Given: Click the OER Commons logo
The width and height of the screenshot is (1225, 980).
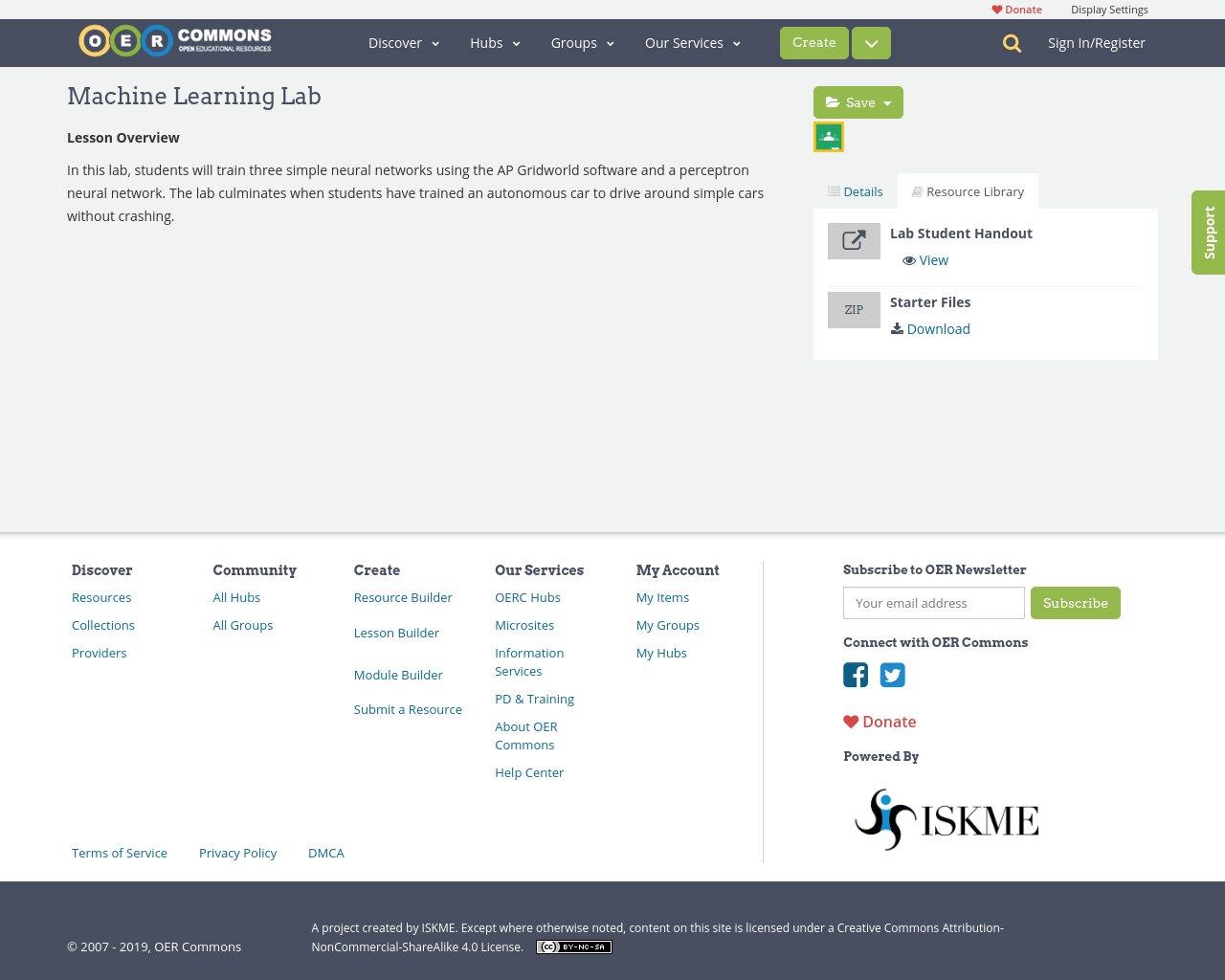Looking at the screenshot, I should [x=175, y=41].
